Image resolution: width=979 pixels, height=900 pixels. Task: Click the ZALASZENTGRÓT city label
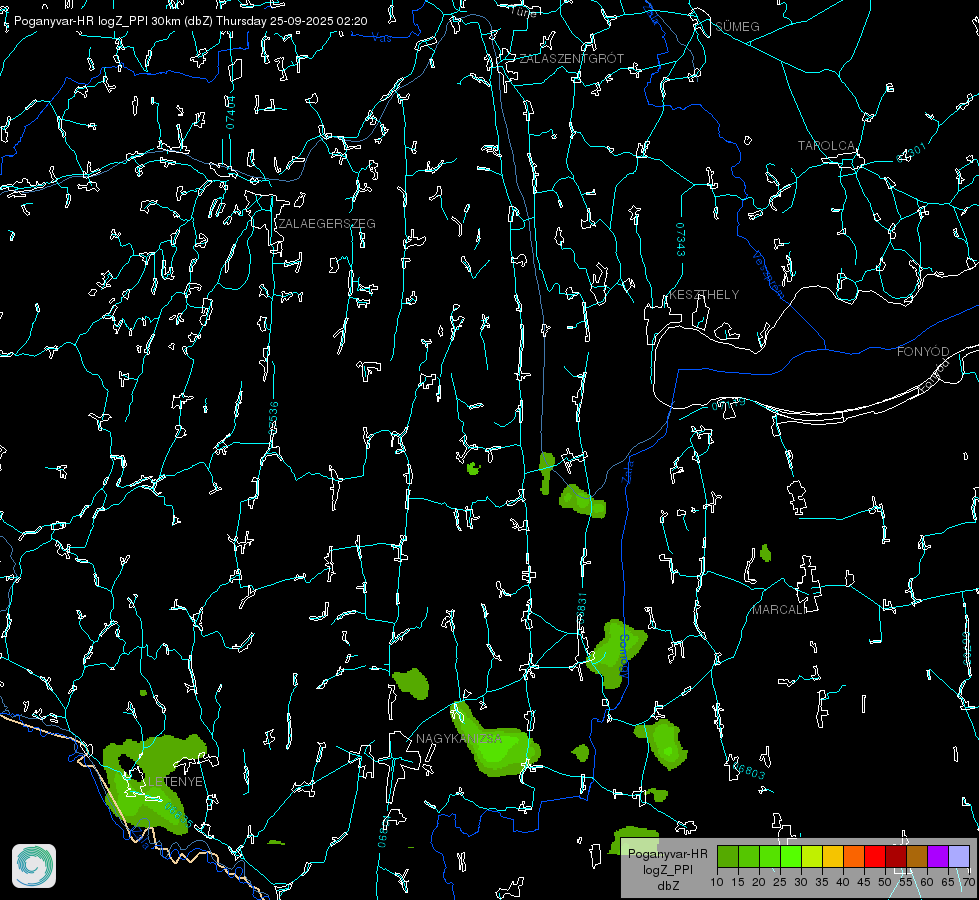tap(571, 59)
